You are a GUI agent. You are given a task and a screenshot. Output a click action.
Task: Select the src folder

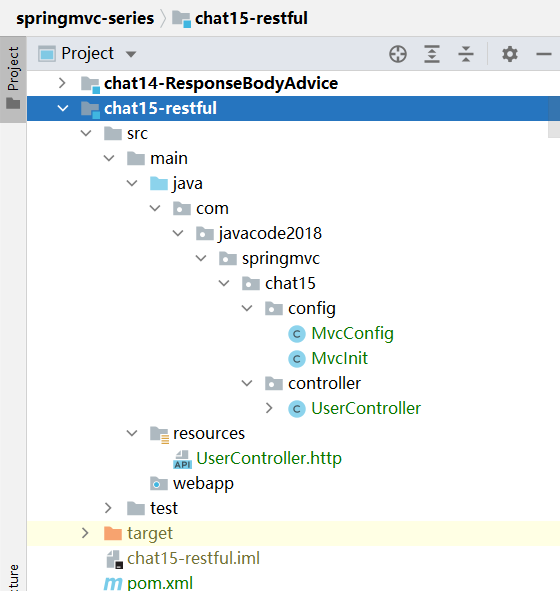(x=137, y=133)
